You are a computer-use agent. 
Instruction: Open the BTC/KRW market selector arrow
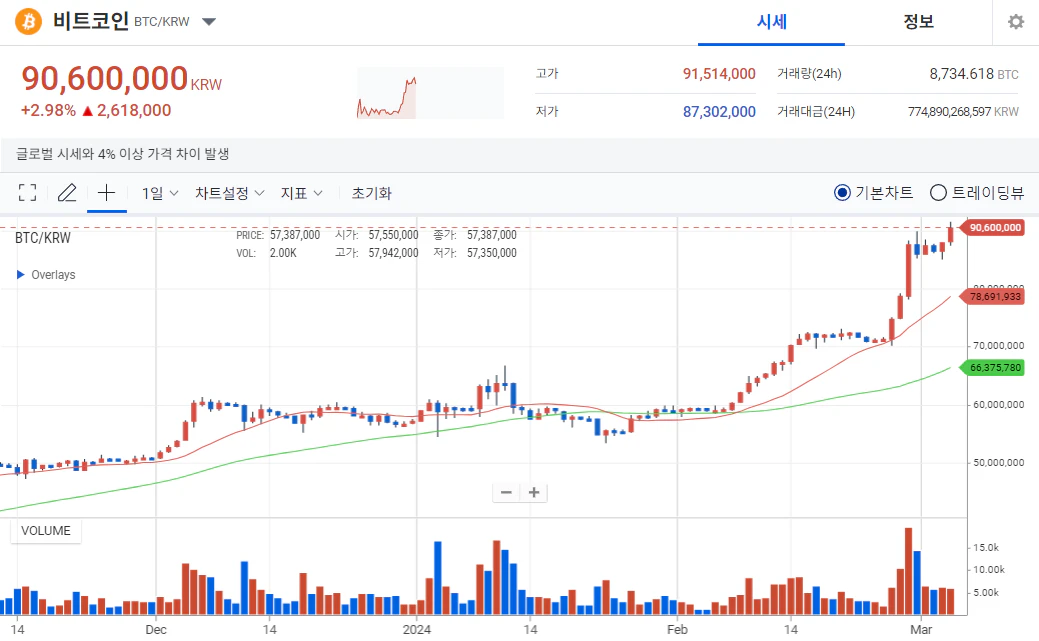209,22
